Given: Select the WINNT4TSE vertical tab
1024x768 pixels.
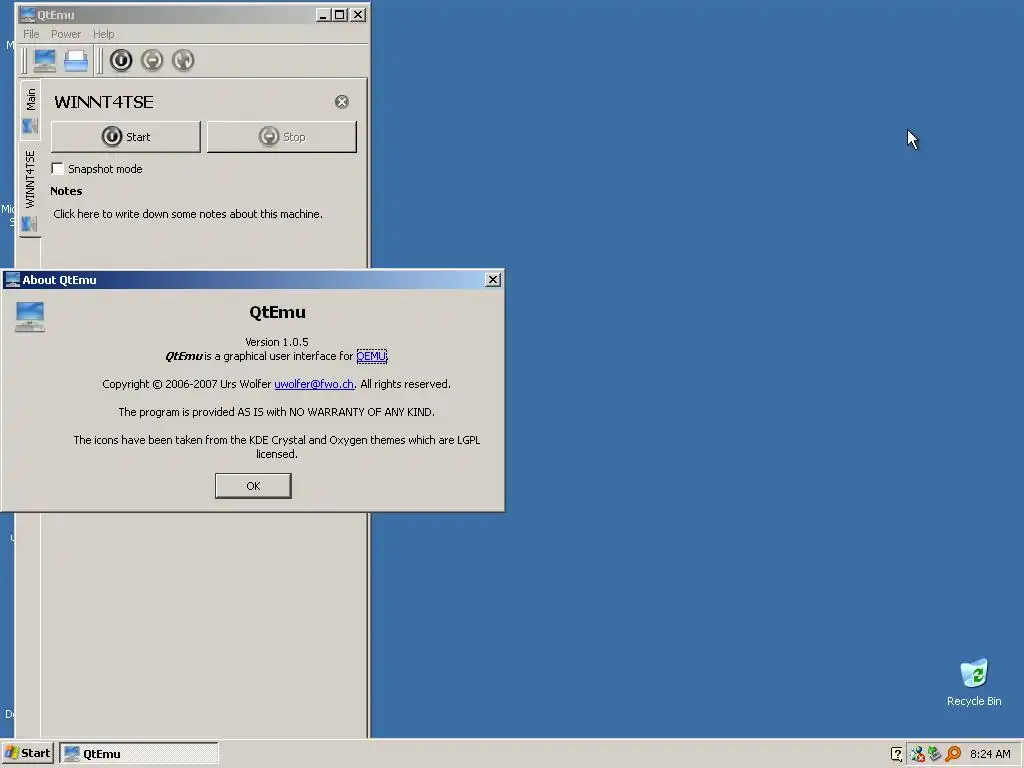Looking at the screenshot, I should [30, 189].
